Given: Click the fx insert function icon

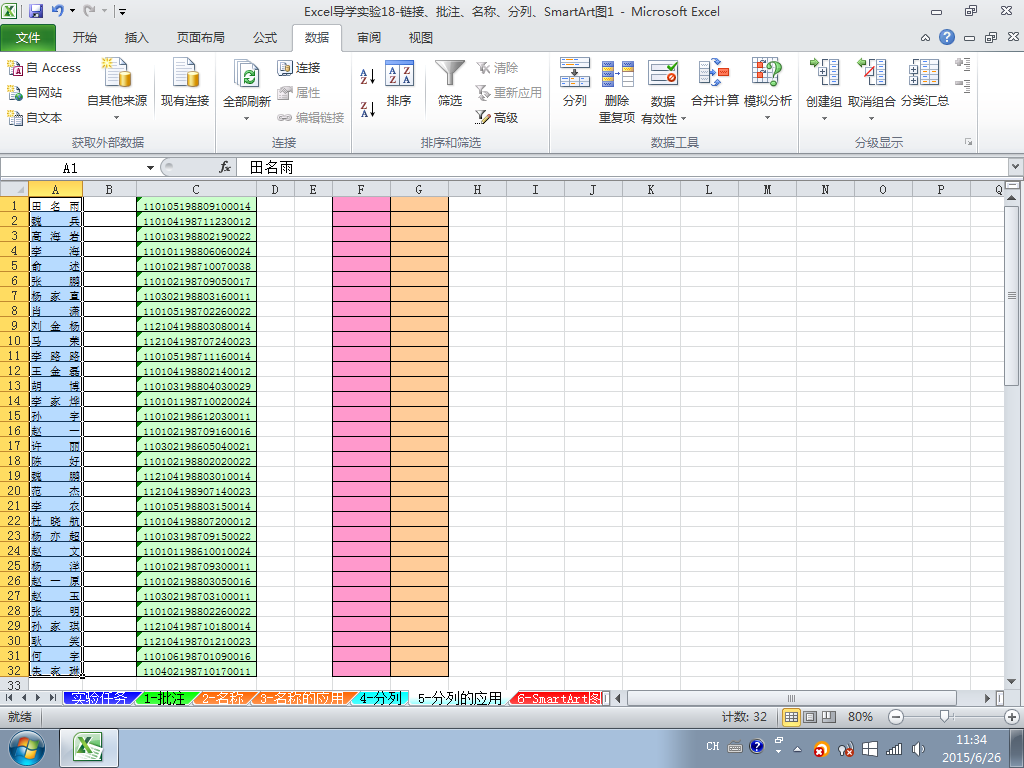Looking at the screenshot, I should (x=225, y=167).
